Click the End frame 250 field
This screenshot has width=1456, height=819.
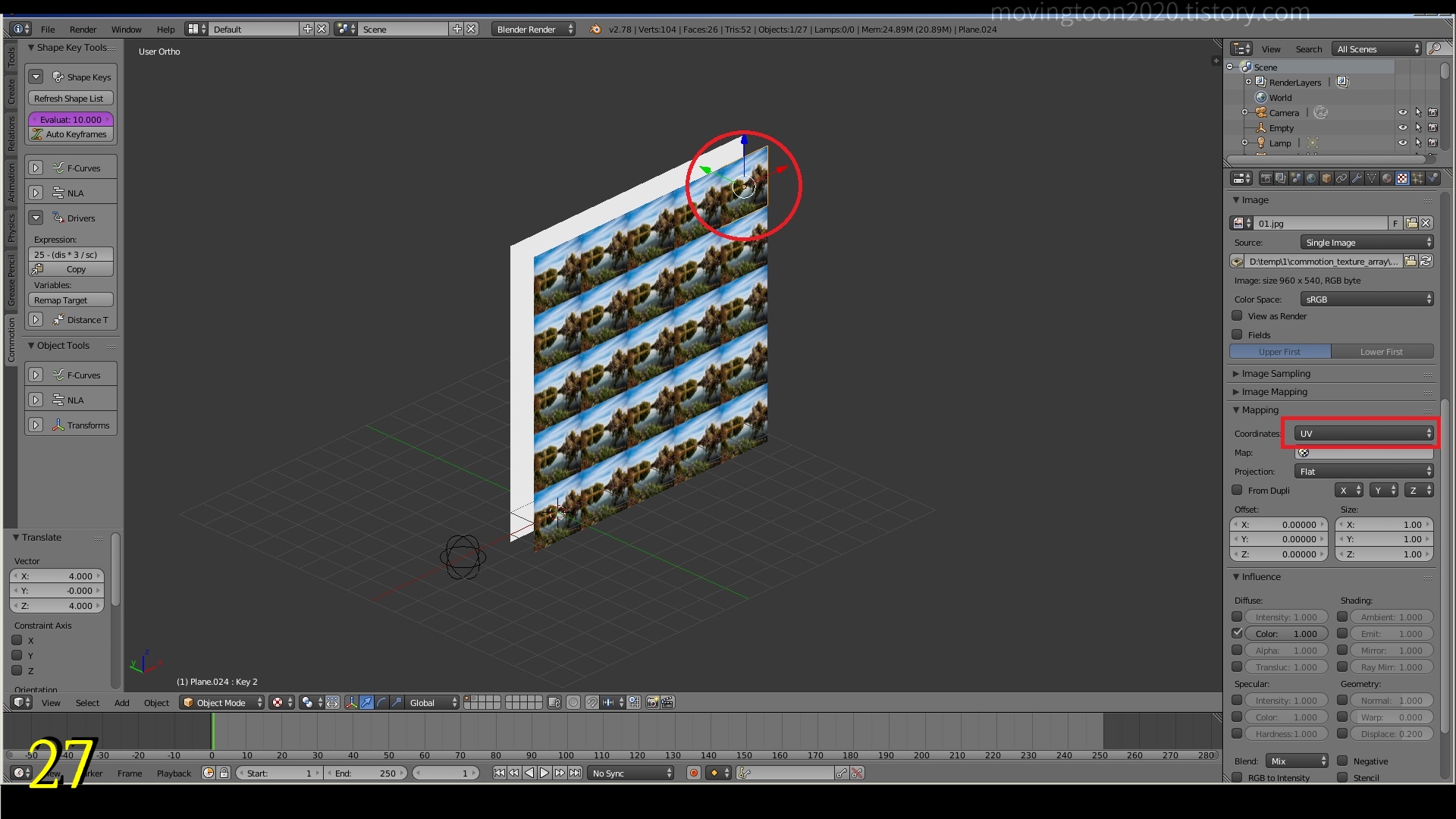(365, 773)
